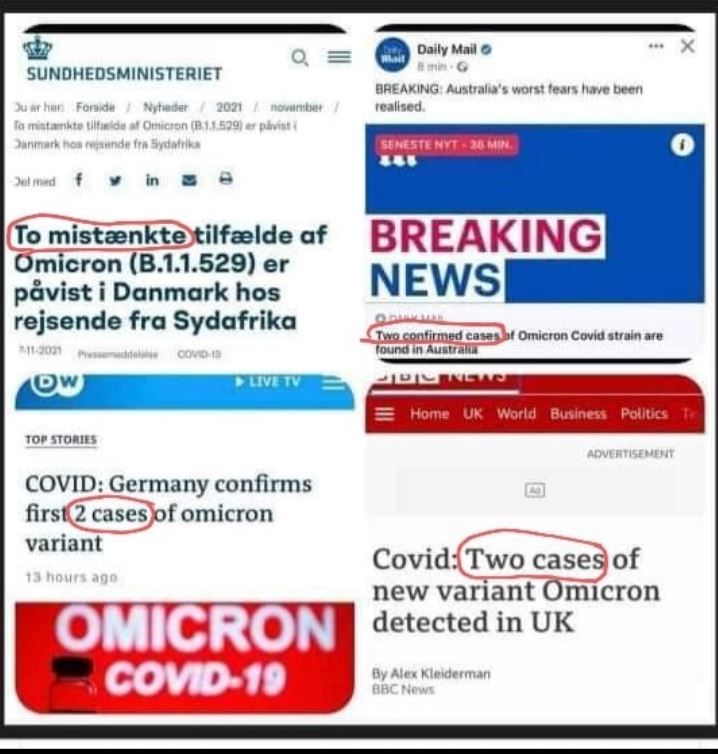Image resolution: width=718 pixels, height=754 pixels.
Task: Share article on Twitter
Action: pyautogui.click(x=115, y=181)
